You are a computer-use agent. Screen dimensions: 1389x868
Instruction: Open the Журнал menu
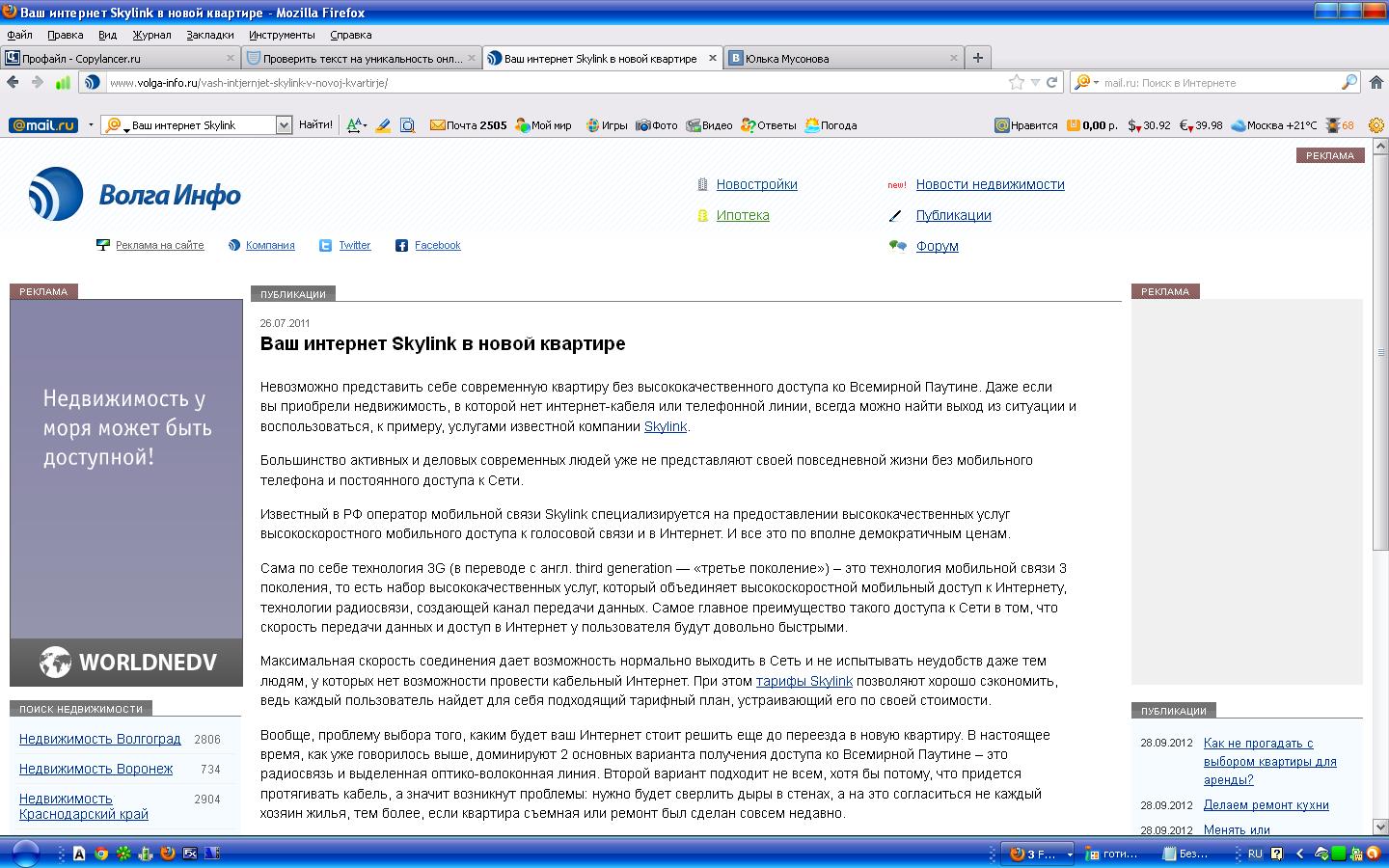pos(151,35)
